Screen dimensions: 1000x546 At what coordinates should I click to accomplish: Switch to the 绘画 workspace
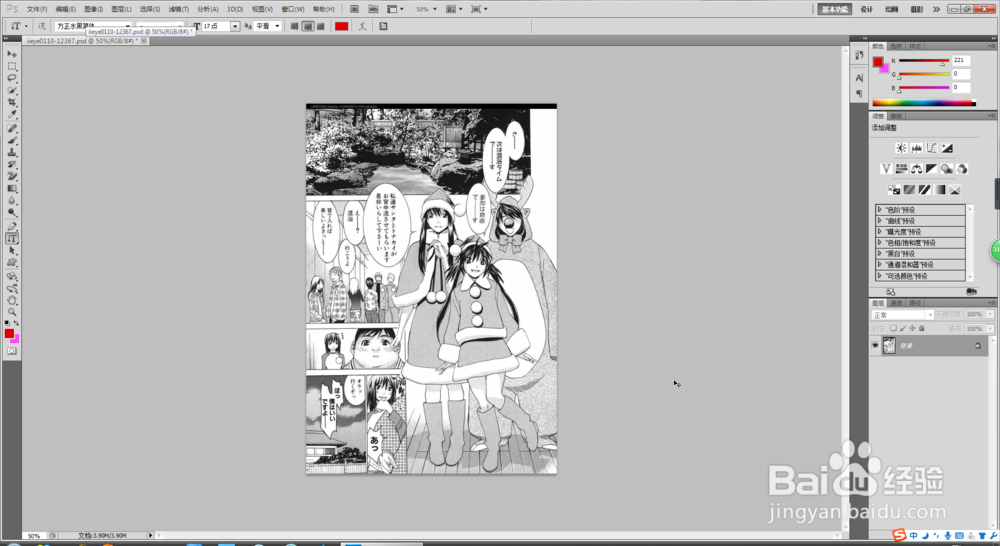tap(892, 10)
